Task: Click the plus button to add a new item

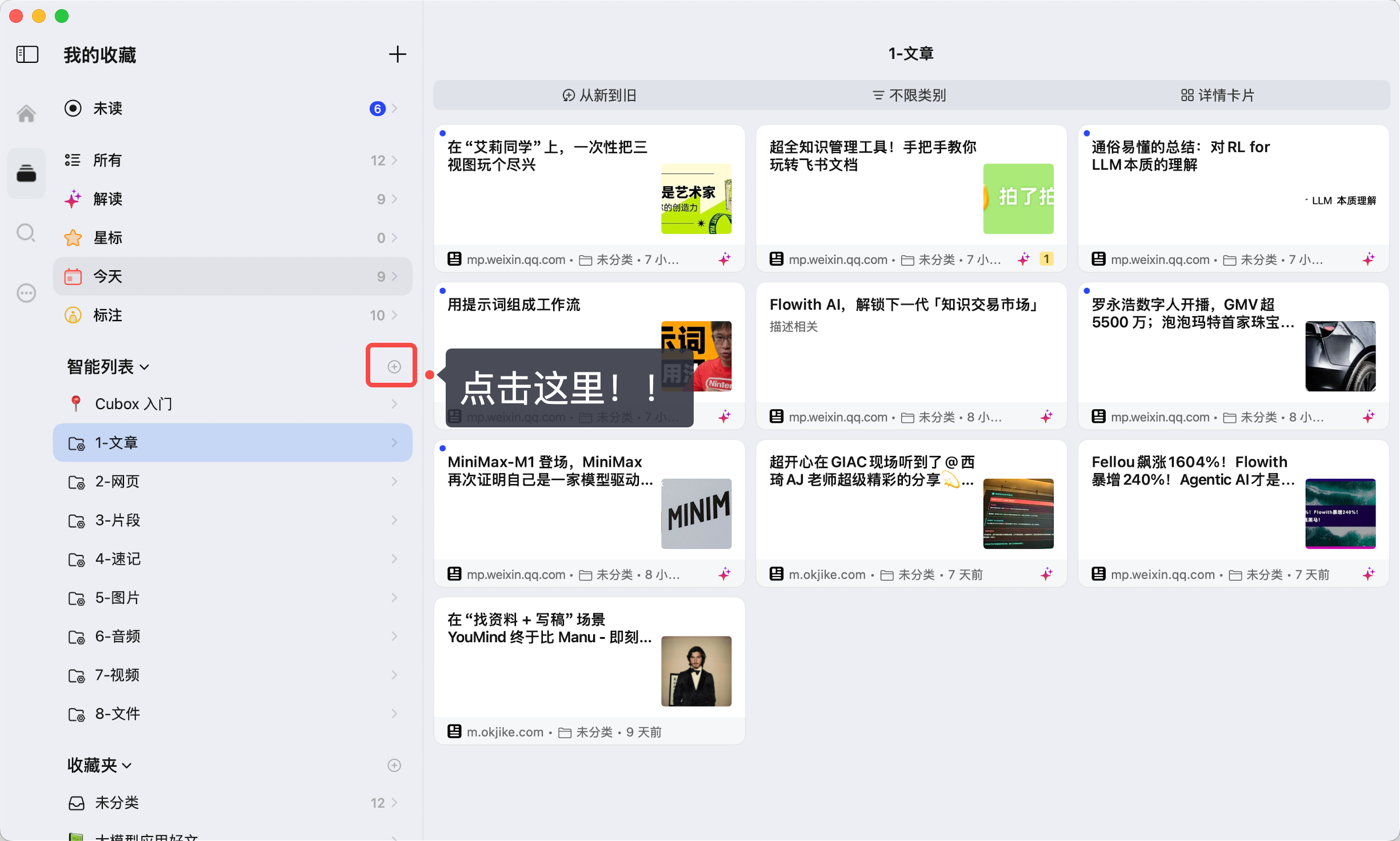Action: tap(398, 54)
